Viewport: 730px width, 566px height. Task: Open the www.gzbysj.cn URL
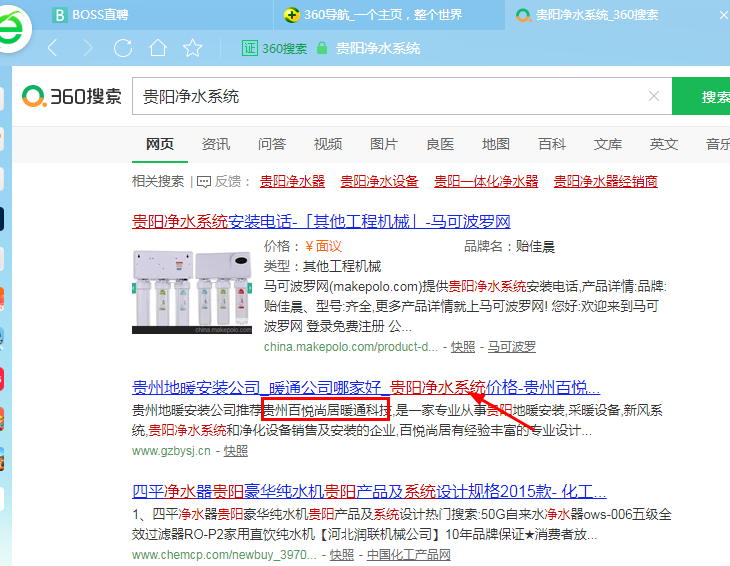click(x=171, y=451)
